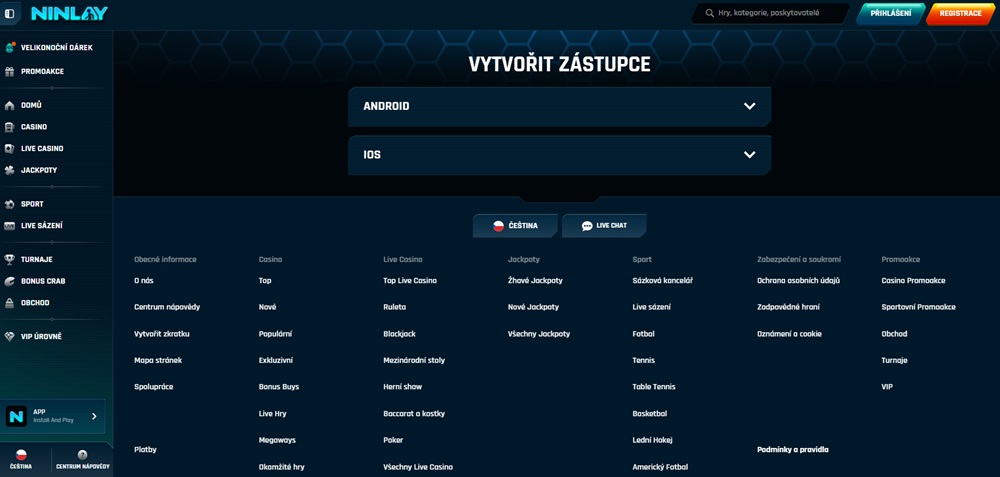Open Podmínky a pravidla link
This screenshot has height=477, width=1000.
pyautogui.click(x=793, y=450)
